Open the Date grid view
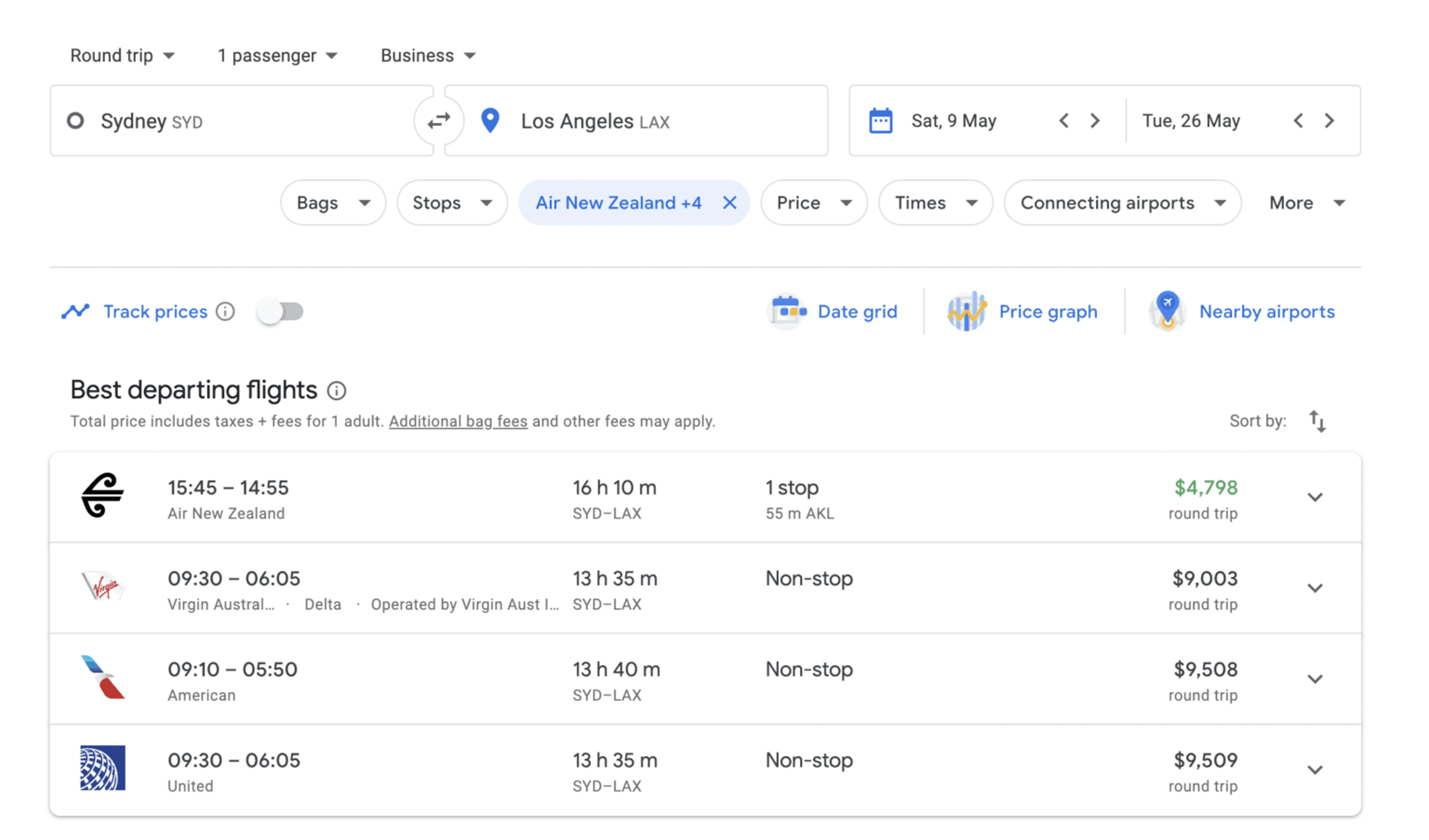The width and height of the screenshot is (1429, 840). [x=832, y=311]
